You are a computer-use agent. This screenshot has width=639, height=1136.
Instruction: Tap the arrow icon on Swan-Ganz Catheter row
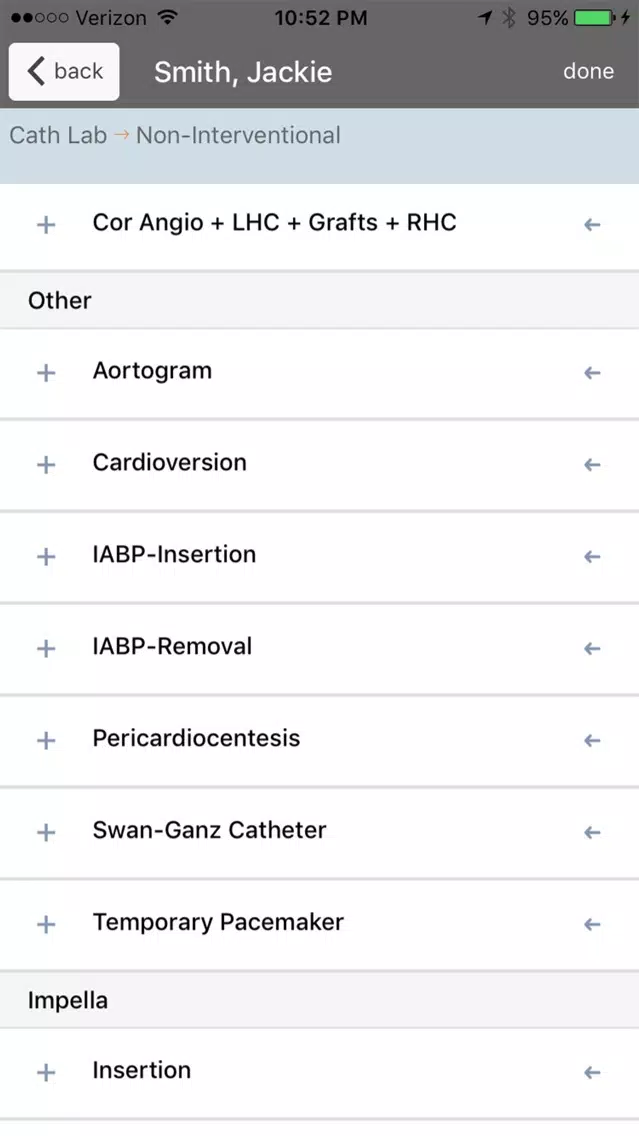click(x=592, y=832)
